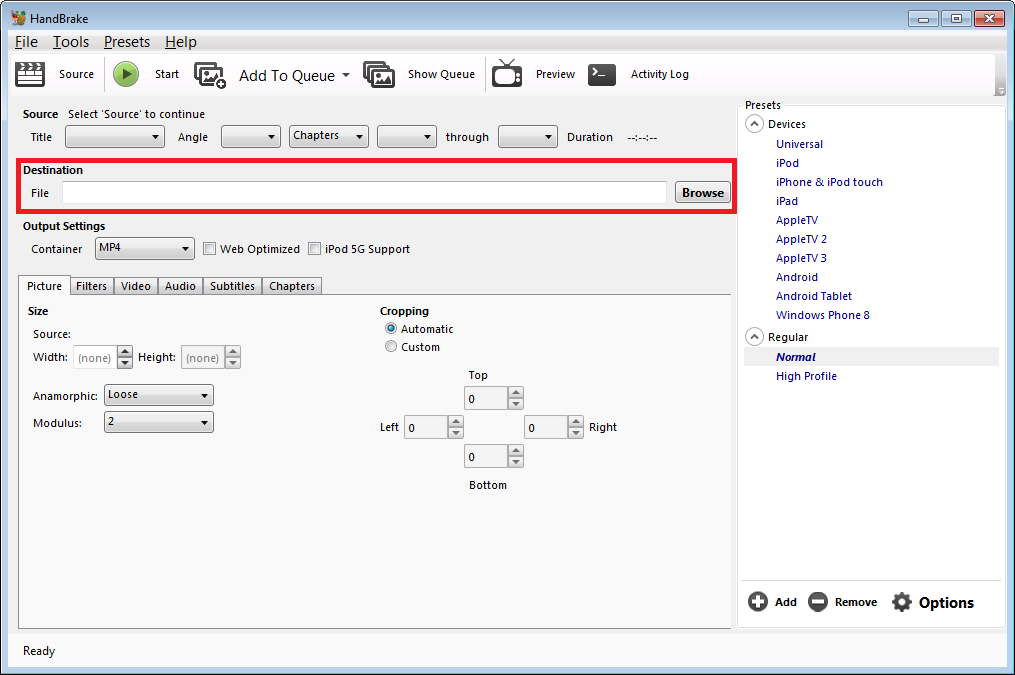
Task: Select the AppleTV preset
Action: [797, 220]
